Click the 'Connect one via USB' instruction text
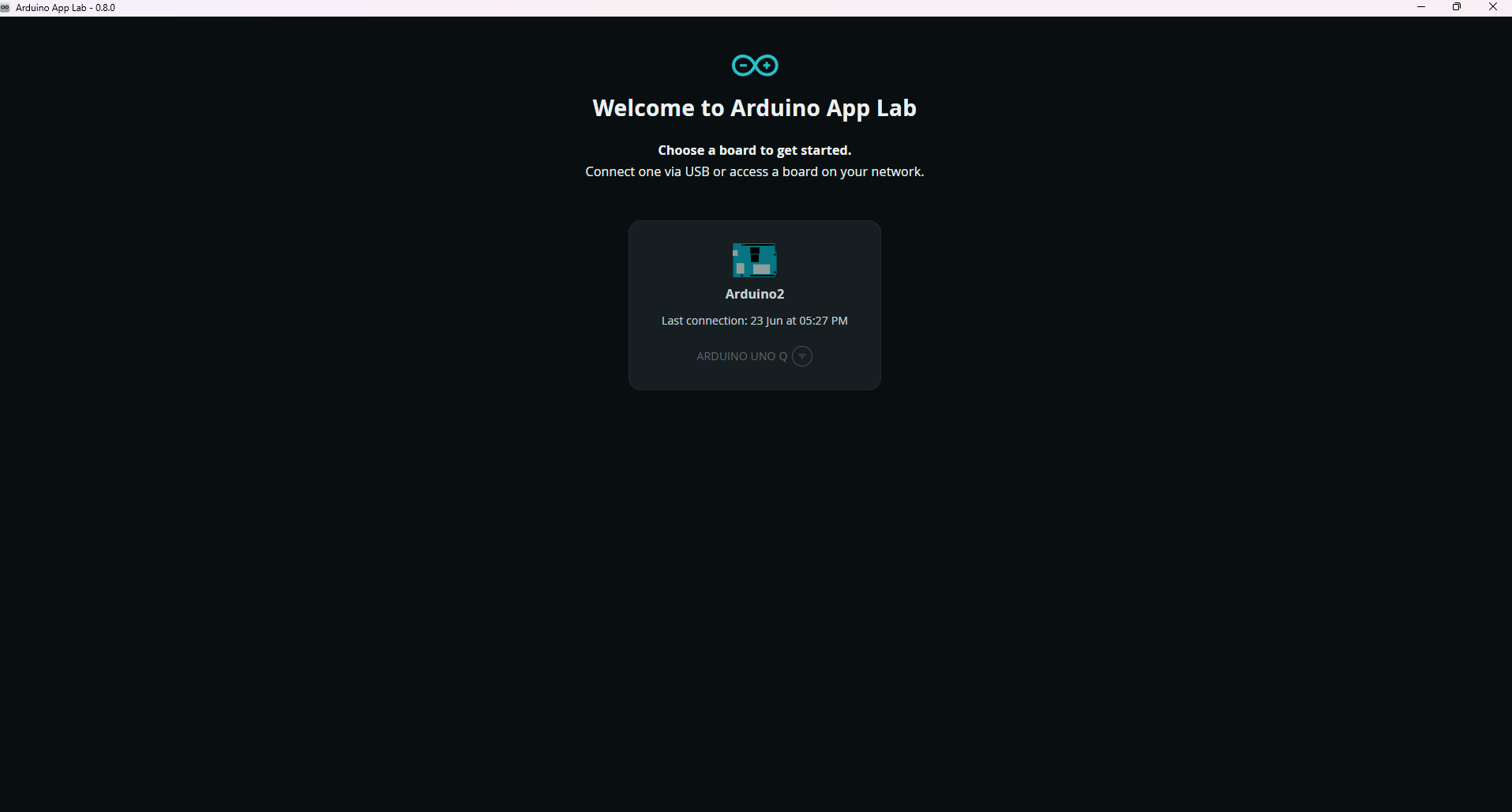This screenshot has height=812, width=1512. [x=755, y=171]
